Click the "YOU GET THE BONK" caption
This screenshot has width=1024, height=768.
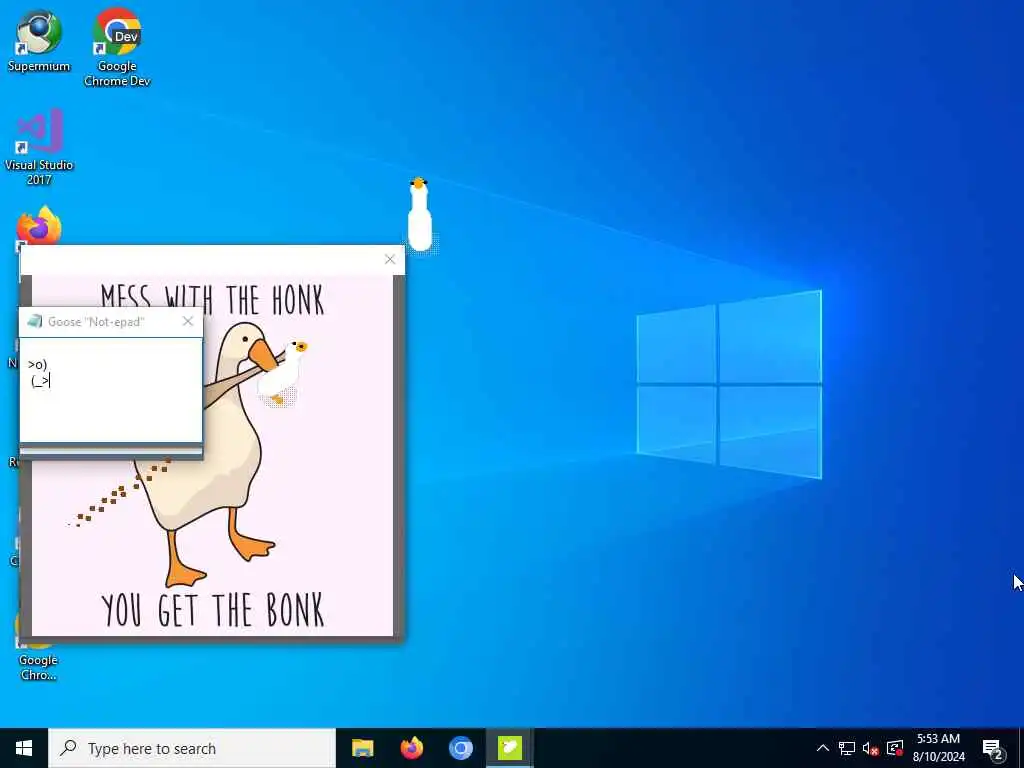click(x=213, y=609)
